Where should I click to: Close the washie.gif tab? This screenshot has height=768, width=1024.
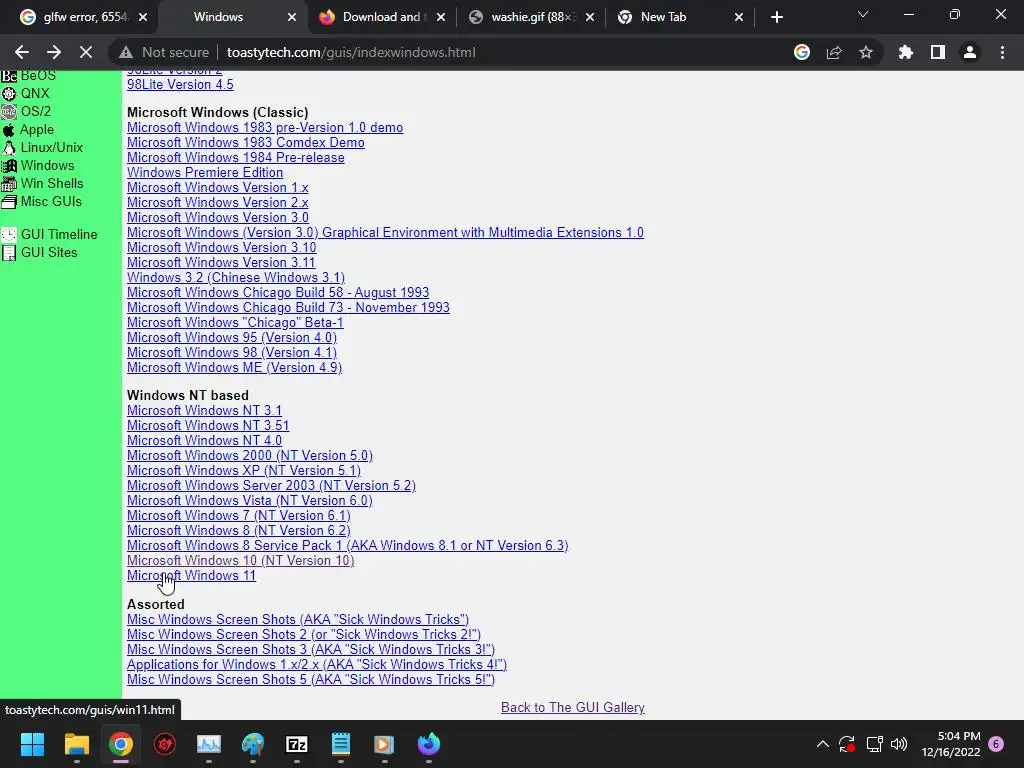point(590,17)
